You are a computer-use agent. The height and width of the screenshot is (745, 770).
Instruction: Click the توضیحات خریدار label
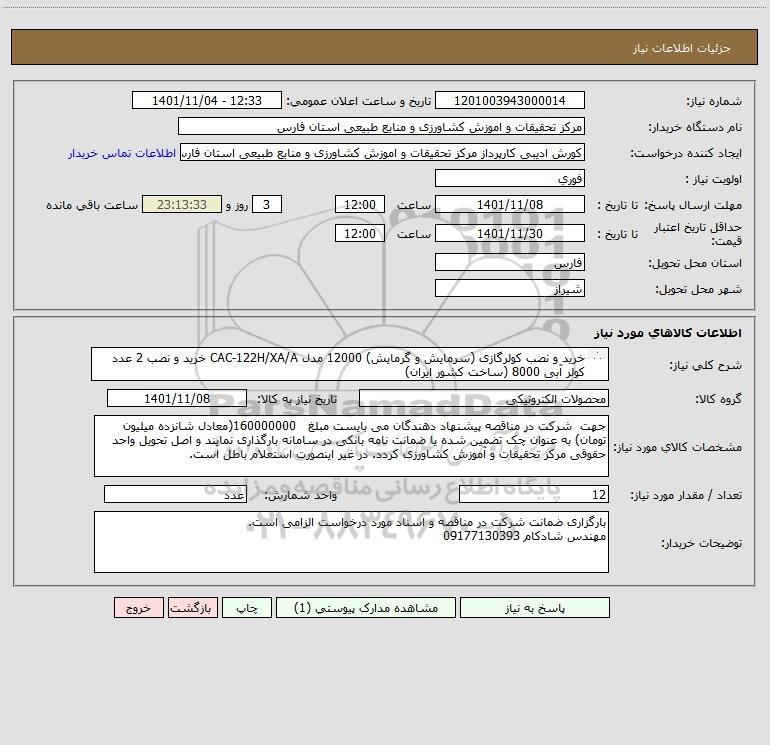click(x=702, y=543)
